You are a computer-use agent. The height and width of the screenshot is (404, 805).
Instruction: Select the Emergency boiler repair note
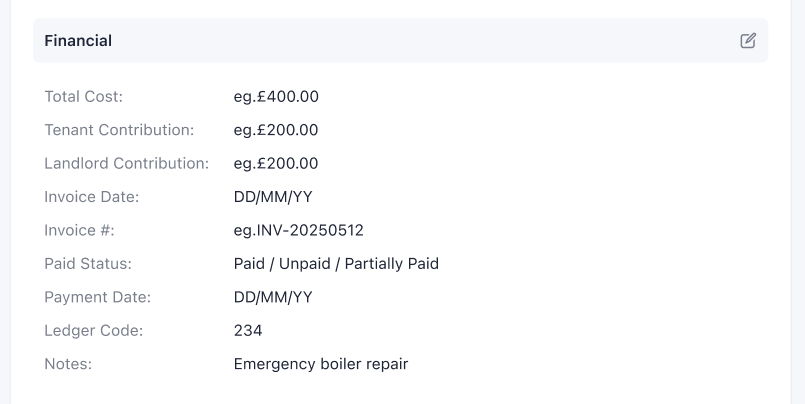(x=321, y=364)
